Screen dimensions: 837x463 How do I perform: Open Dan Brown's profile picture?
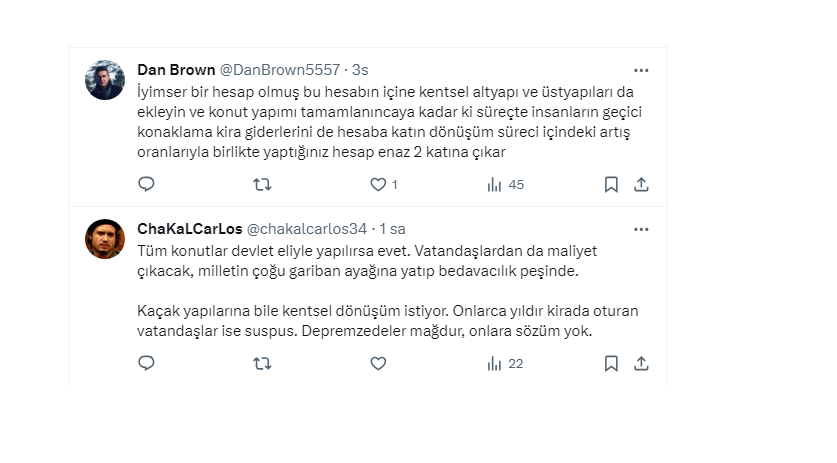coord(105,80)
